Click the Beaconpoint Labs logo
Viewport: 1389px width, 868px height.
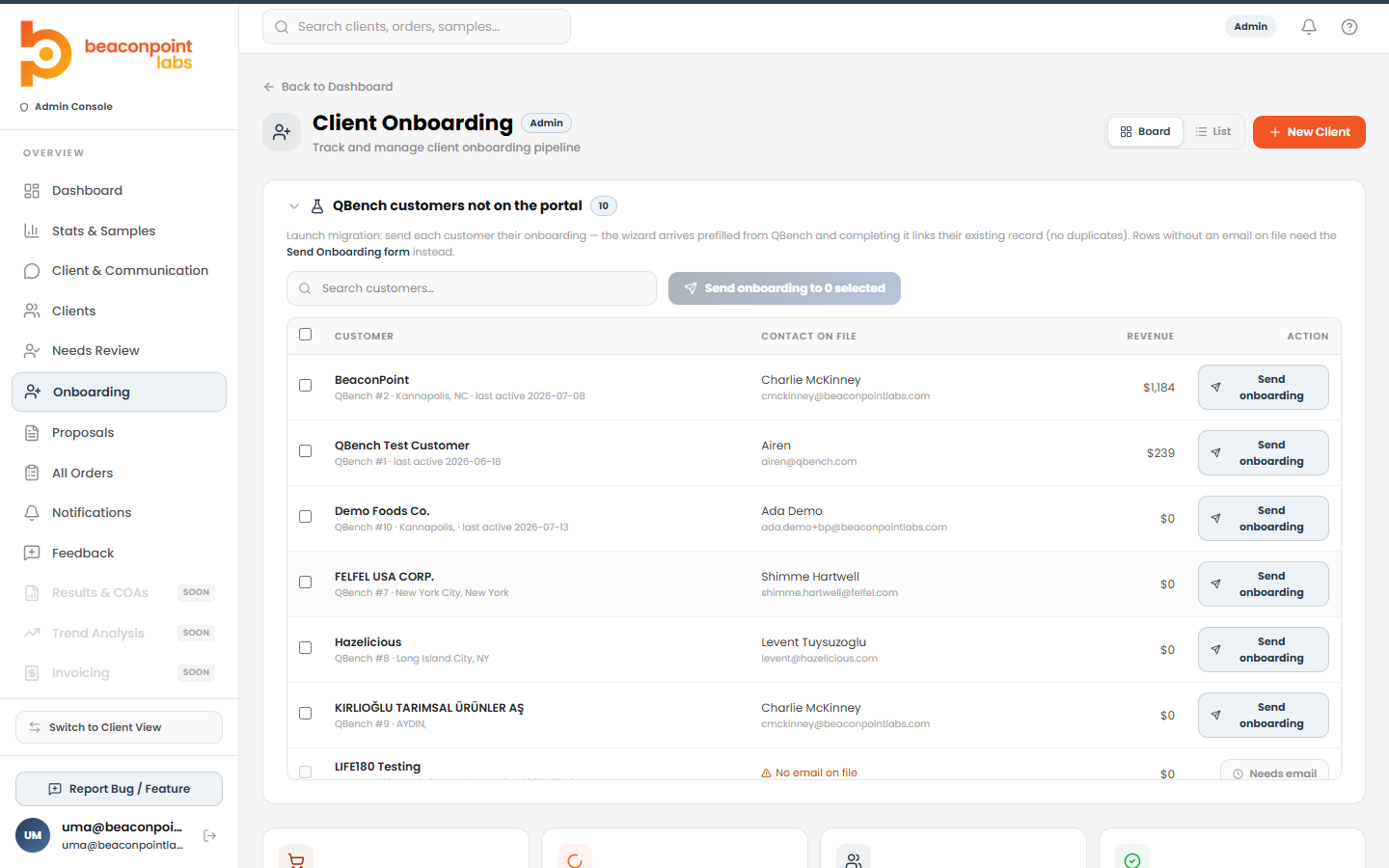[106, 54]
